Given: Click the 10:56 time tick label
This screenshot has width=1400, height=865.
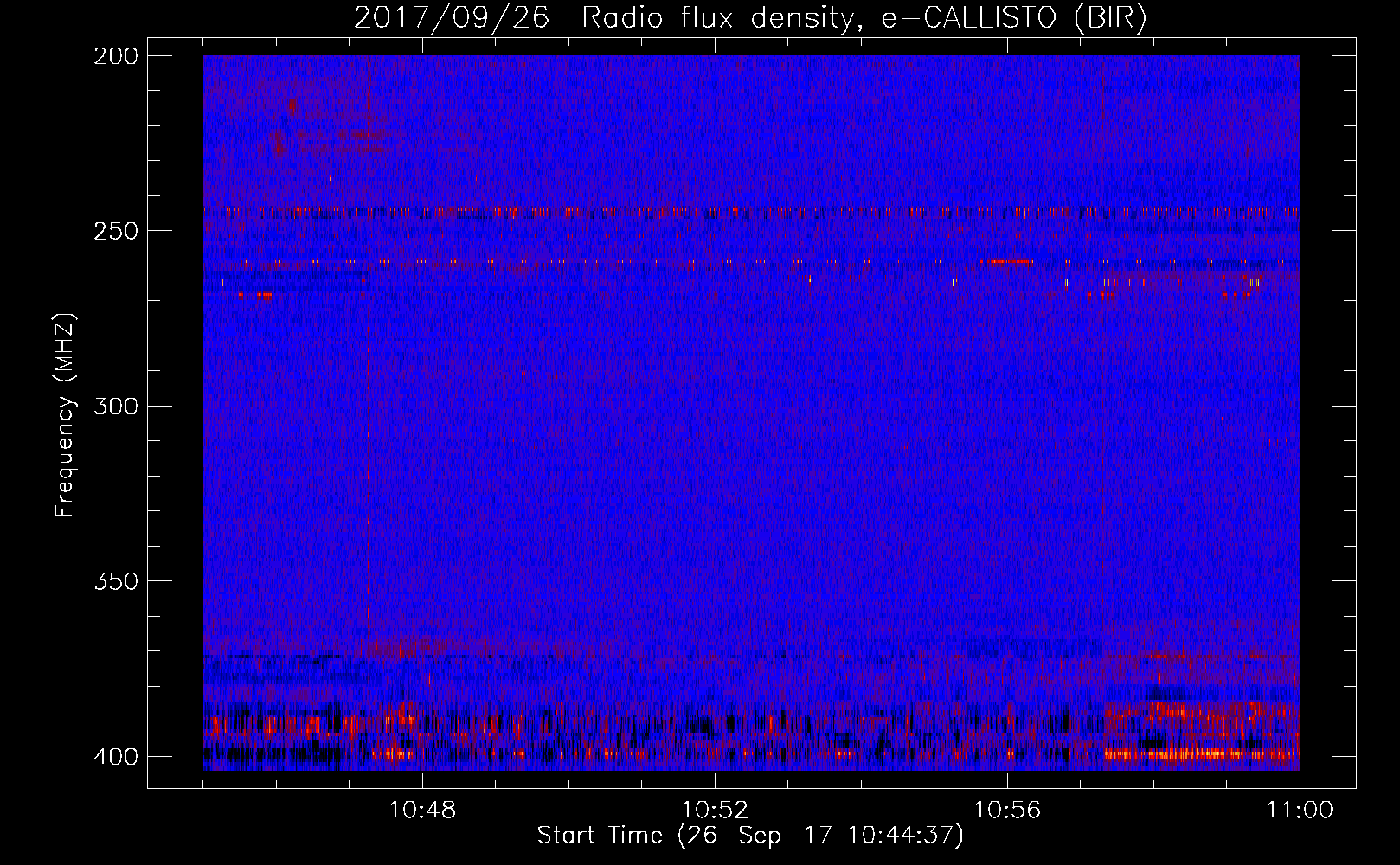Looking at the screenshot, I should point(1007,811).
